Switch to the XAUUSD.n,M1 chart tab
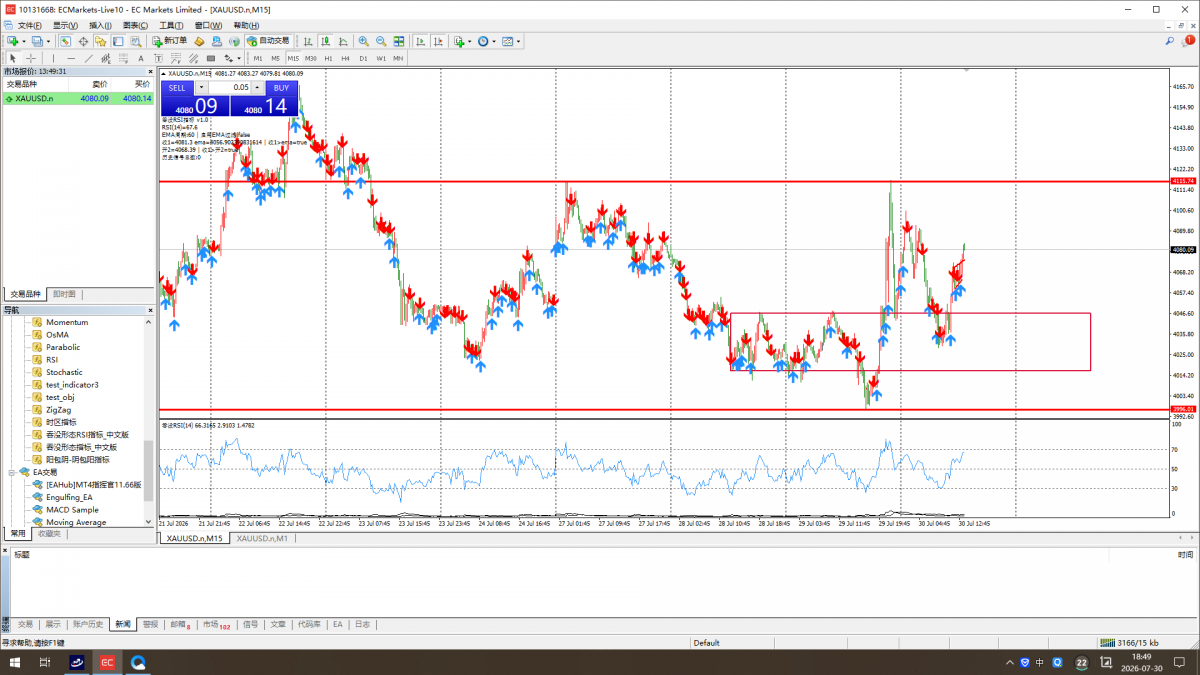 tap(262, 538)
